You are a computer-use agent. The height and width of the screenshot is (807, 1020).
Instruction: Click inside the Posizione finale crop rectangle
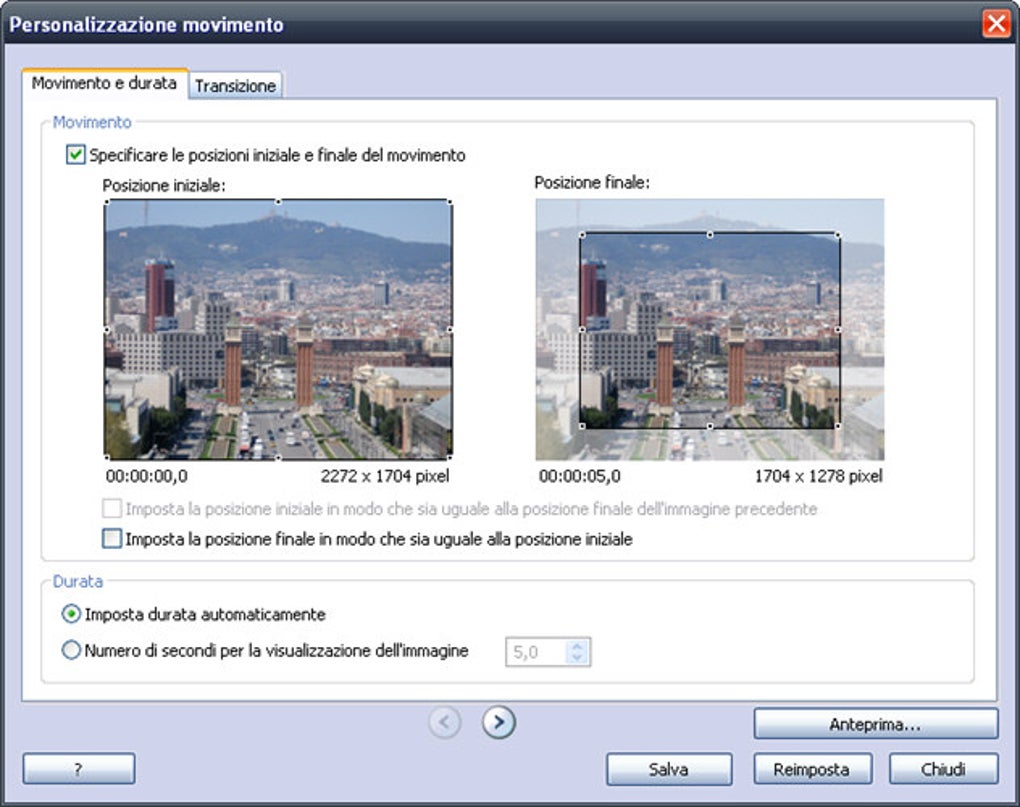(710, 330)
